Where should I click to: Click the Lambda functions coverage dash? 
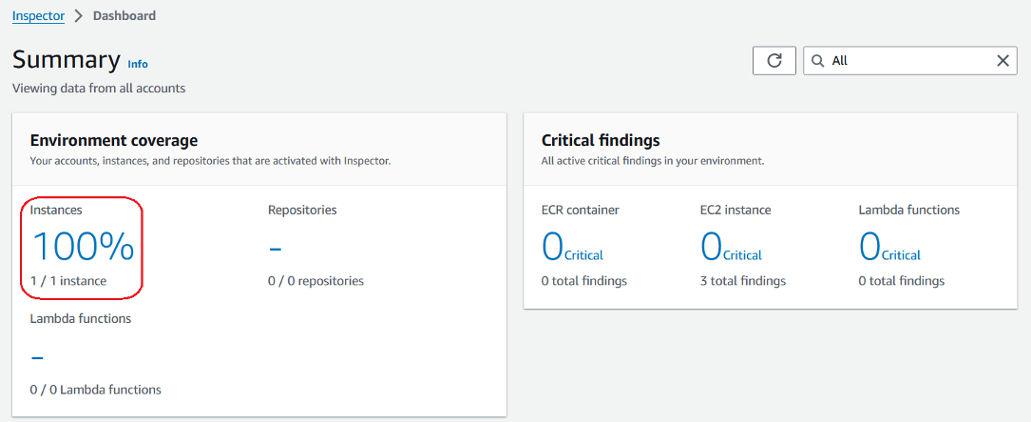[37, 357]
